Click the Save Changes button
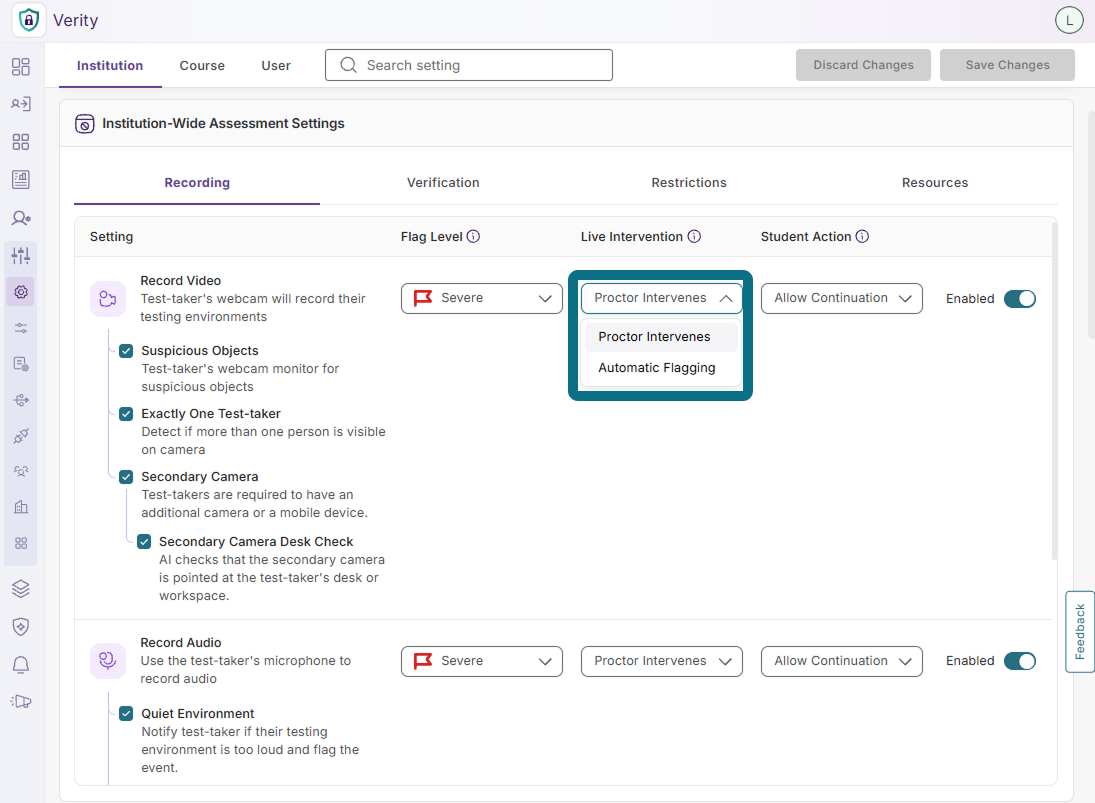The width and height of the screenshot is (1095, 803). pos(1007,65)
